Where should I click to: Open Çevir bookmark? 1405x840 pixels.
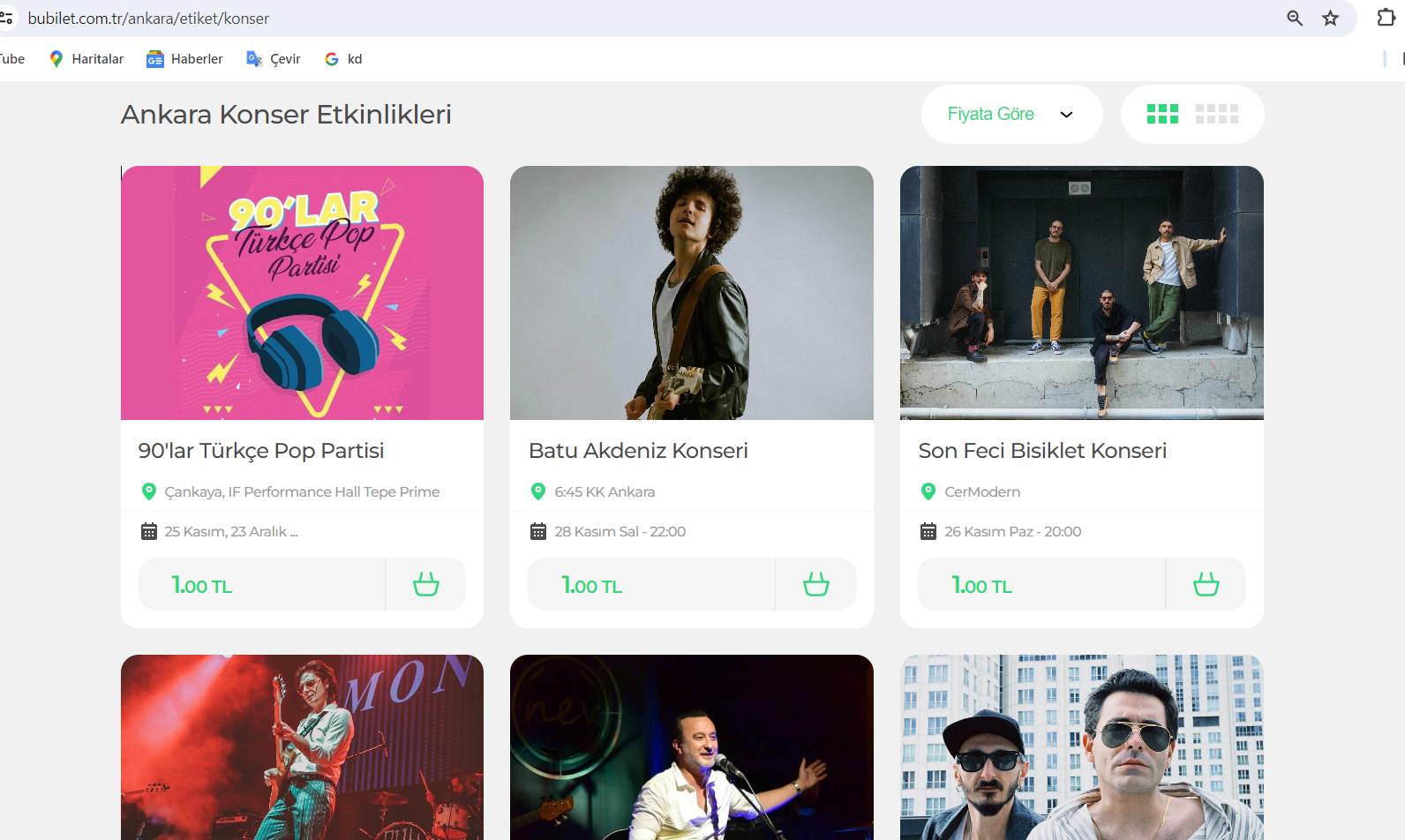click(x=274, y=59)
